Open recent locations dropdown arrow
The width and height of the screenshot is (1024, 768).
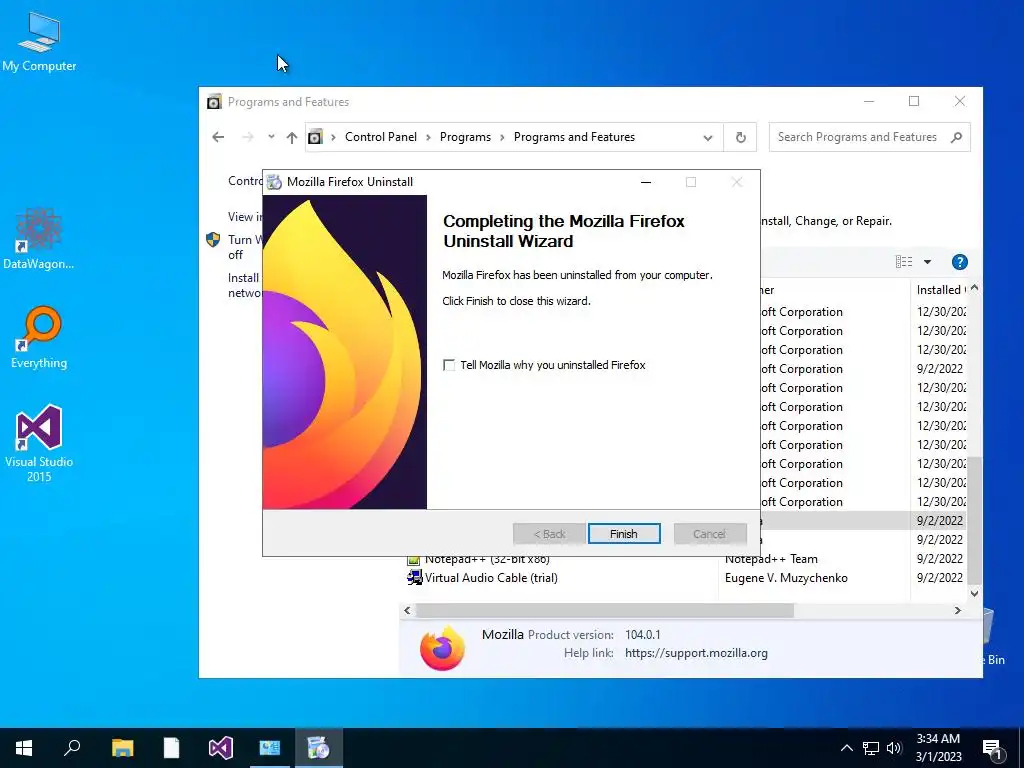pos(271,136)
